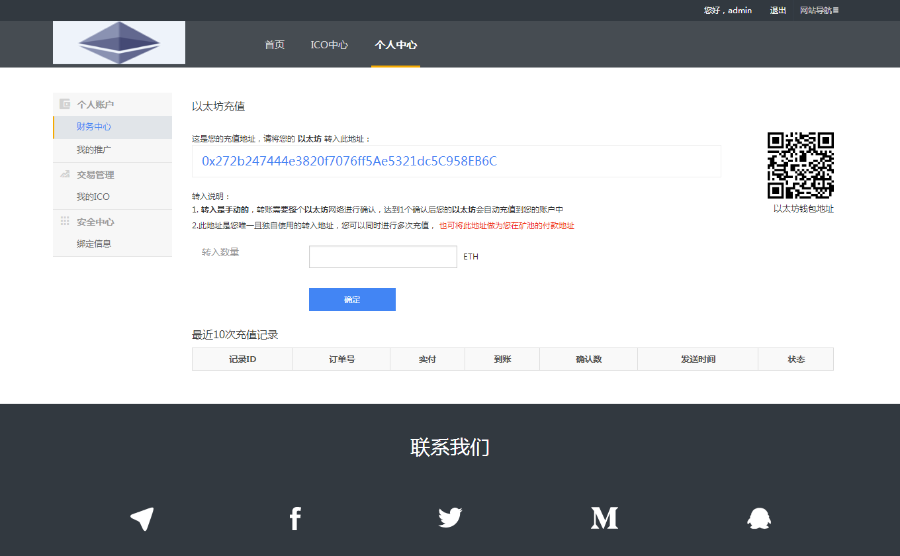This screenshot has width=900, height=556.
Task: Click the red payout address notice
Action: pos(507,225)
